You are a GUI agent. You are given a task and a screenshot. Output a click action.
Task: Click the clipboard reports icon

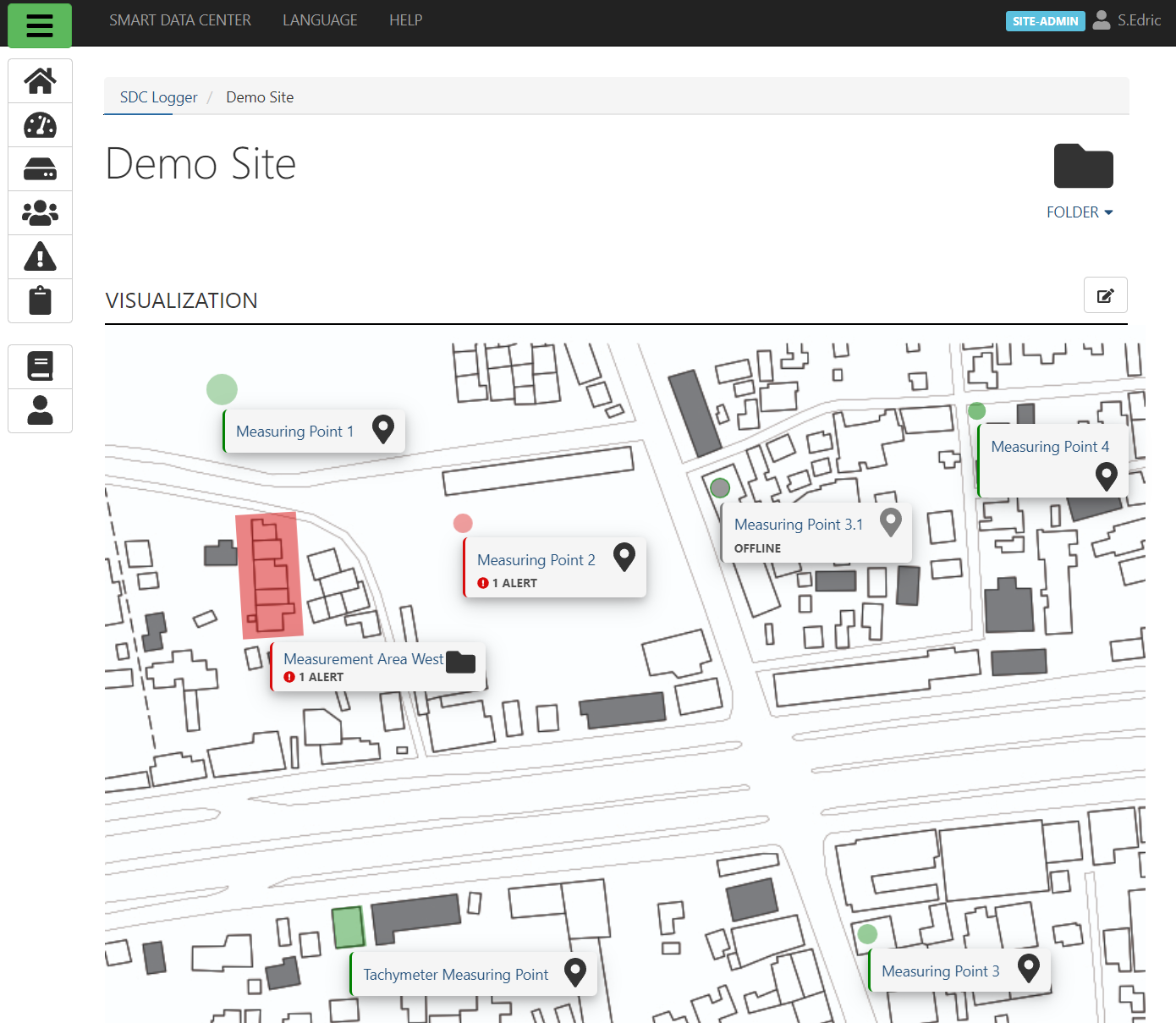click(x=40, y=300)
